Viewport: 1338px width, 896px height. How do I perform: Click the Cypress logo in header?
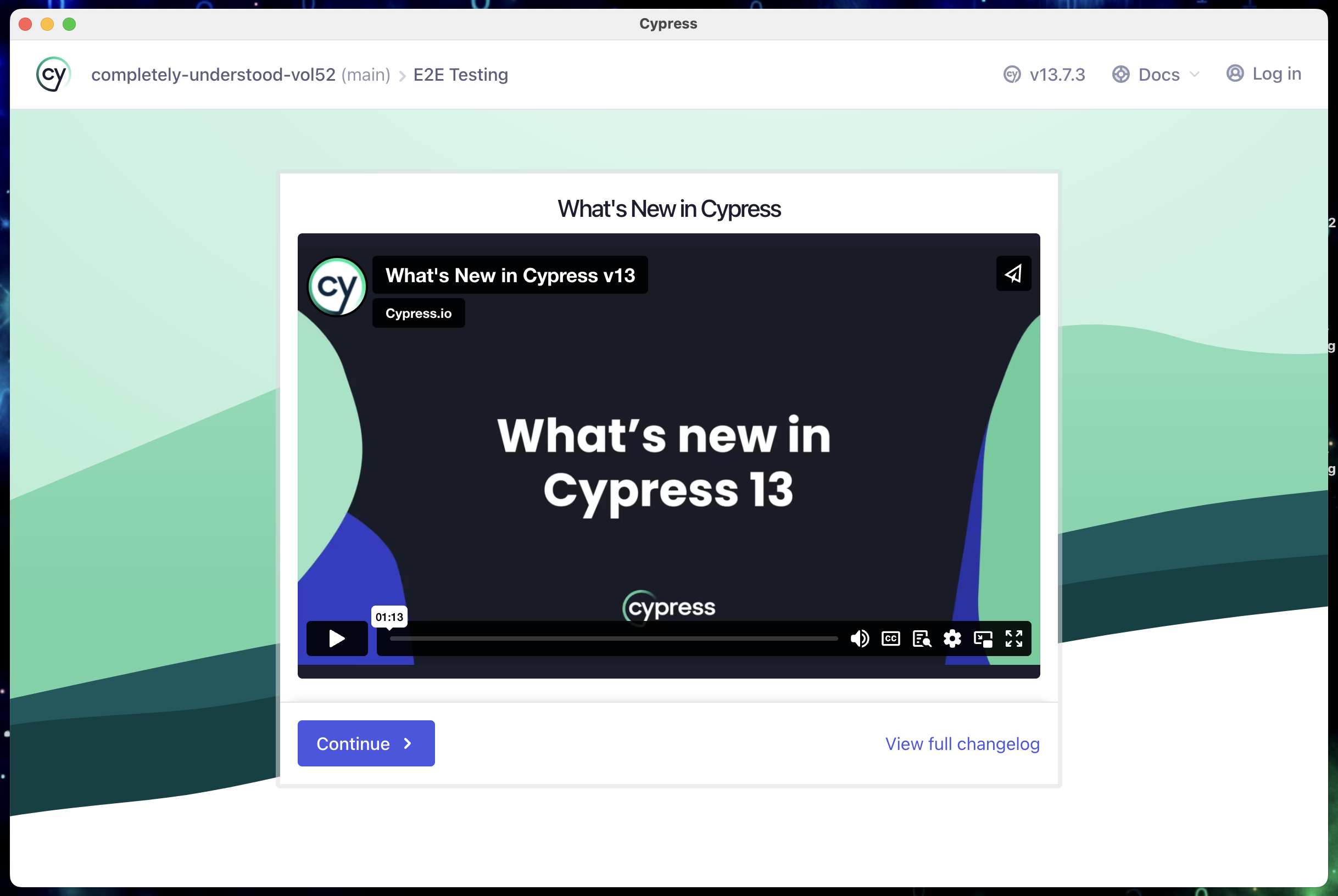point(53,74)
